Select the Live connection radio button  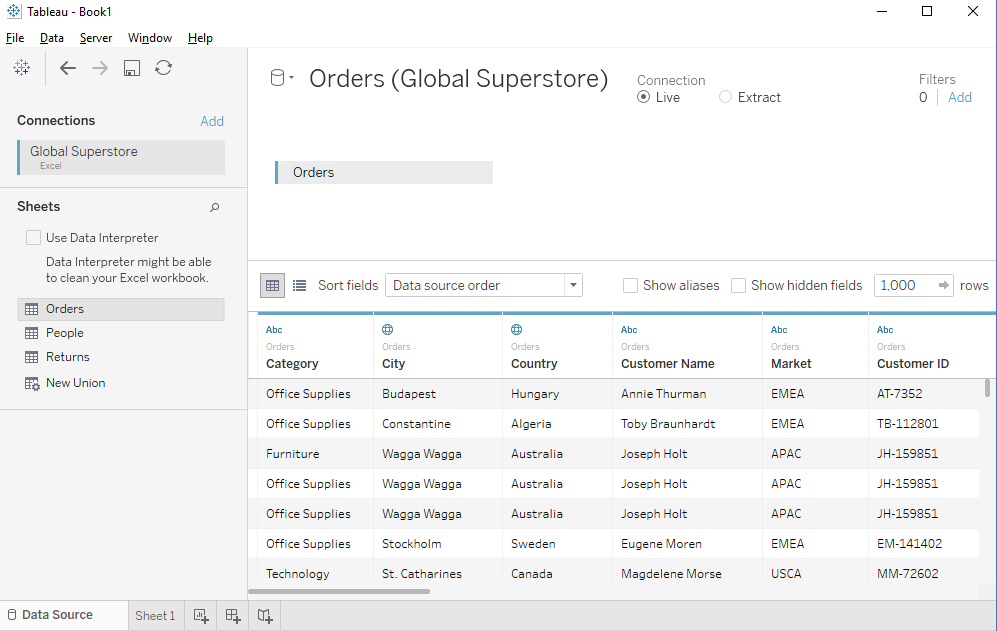point(643,97)
